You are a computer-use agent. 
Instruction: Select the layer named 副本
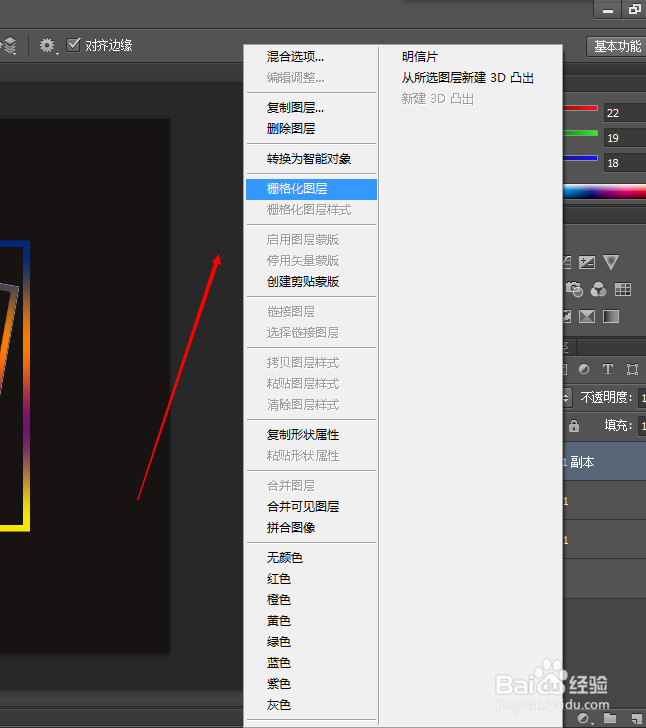(x=604, y=462)
